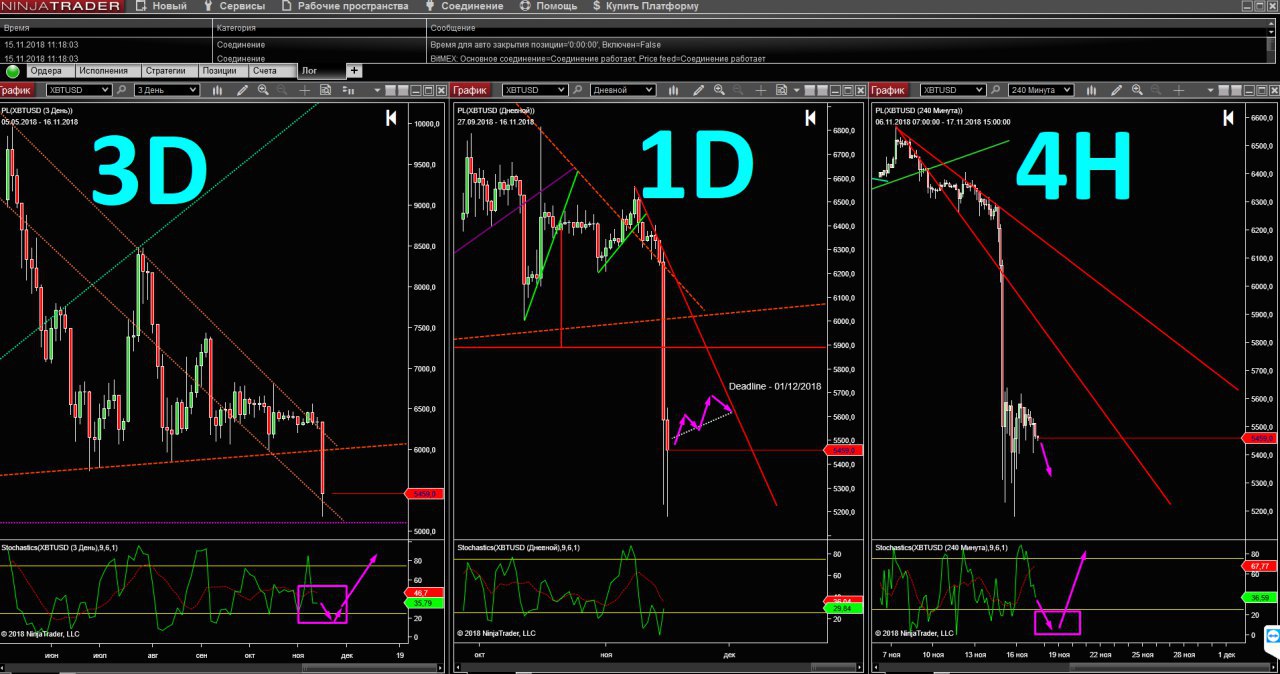Viewport: 1280px width, 674px height.
Task: Select the Deadline - 01/12/2018 text label
Action: coord(774,386)
